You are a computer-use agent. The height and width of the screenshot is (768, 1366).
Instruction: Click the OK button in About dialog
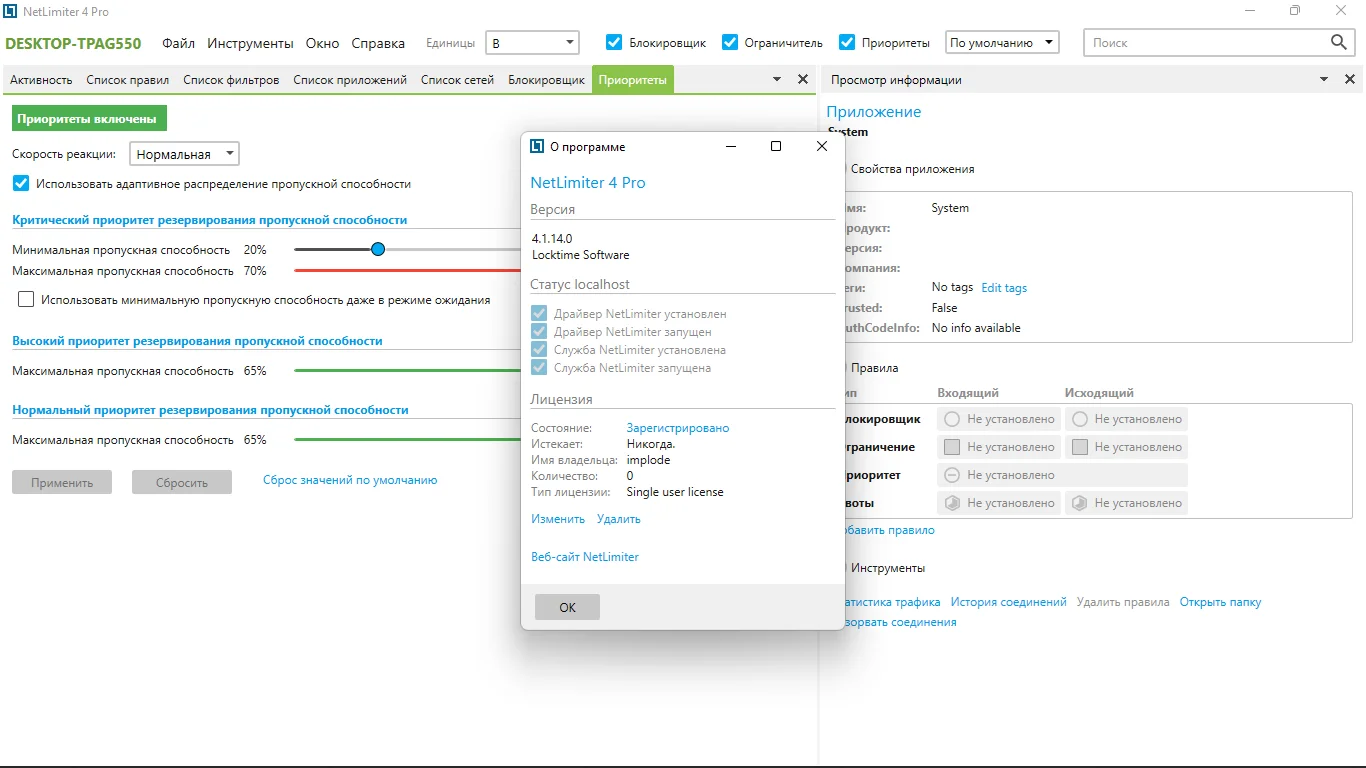(x=567, y=607)
